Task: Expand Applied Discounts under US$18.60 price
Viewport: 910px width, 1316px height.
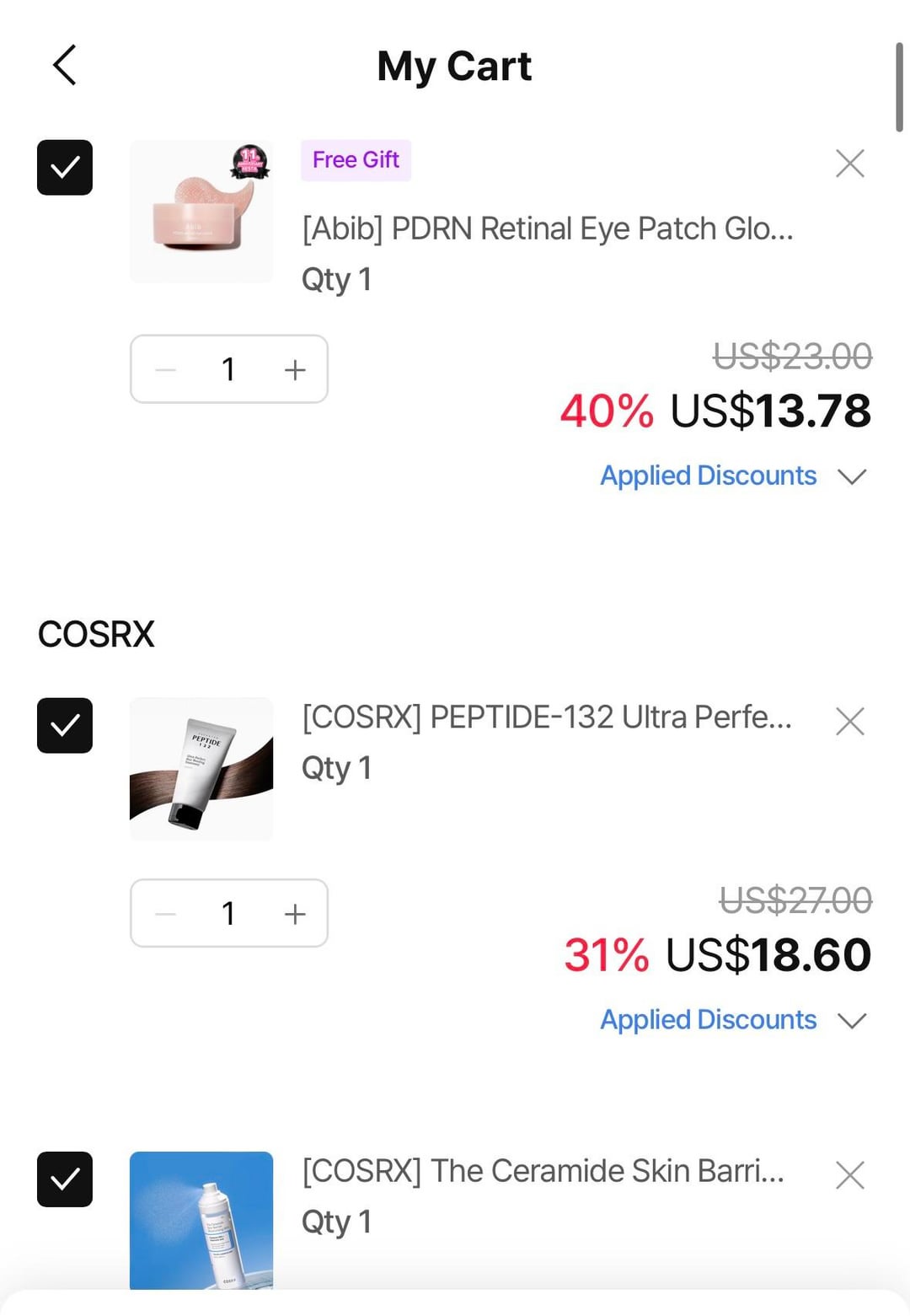Action: coord(731,1020)
